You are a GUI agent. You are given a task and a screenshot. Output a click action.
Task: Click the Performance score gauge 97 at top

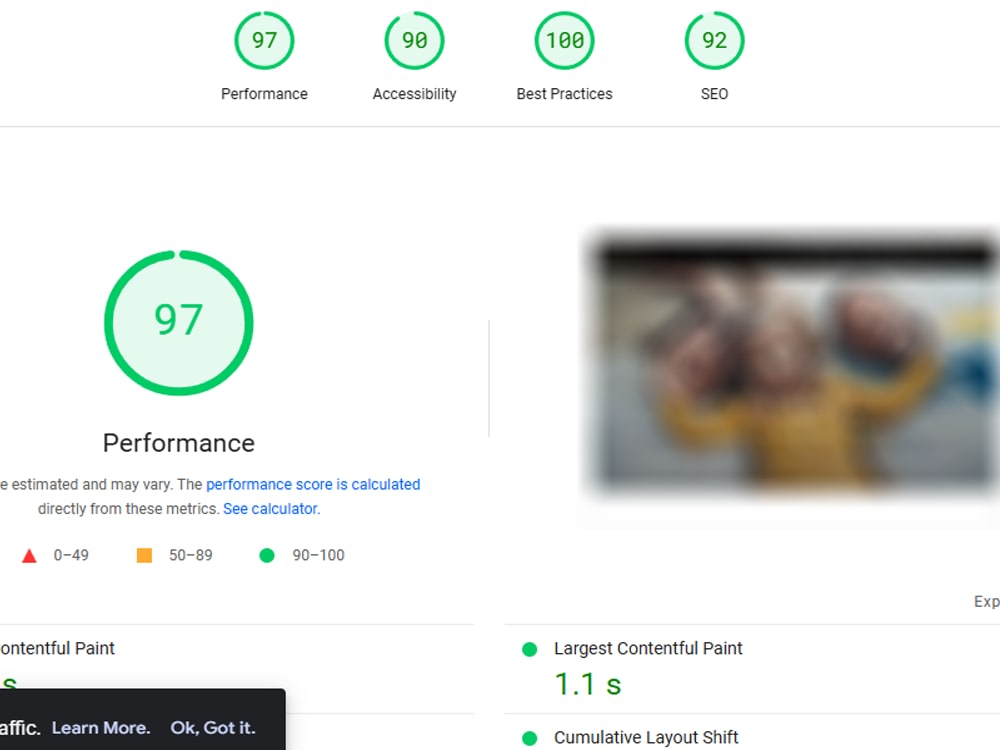[x=264, y=40]
